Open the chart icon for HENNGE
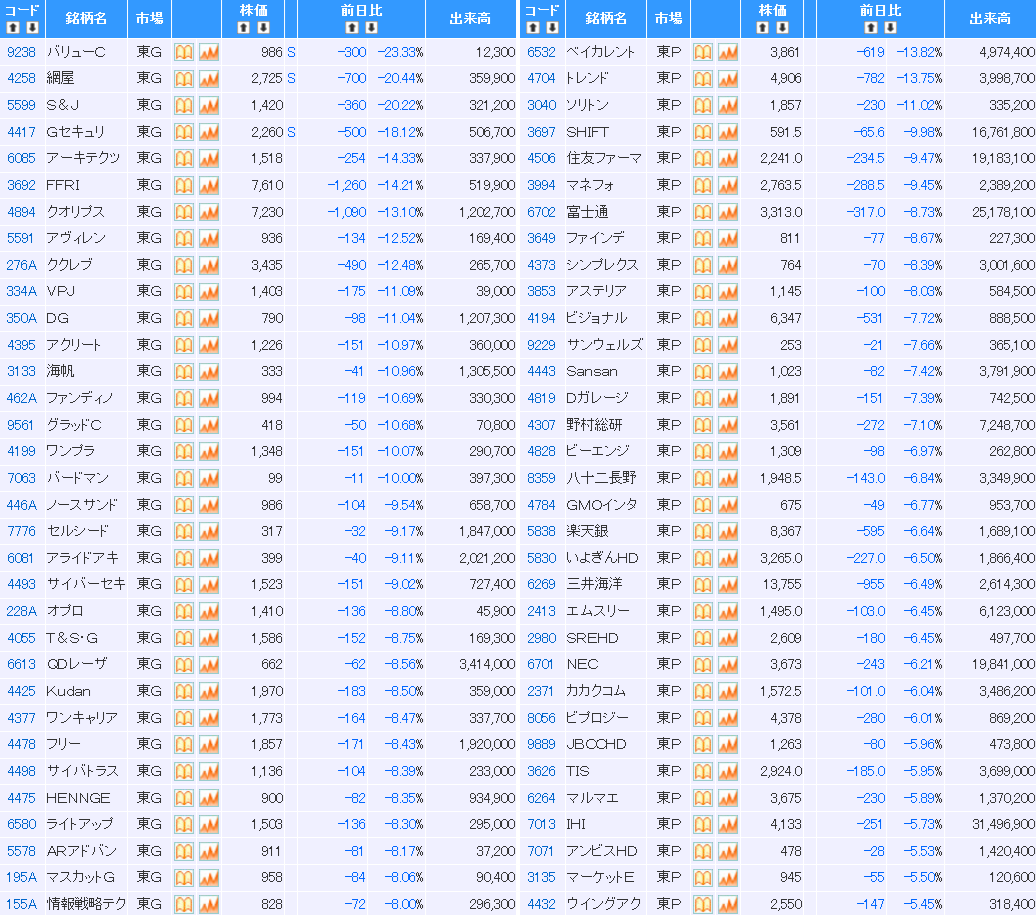This screenshot has width=1036, height=915. (x=209, y=798)
